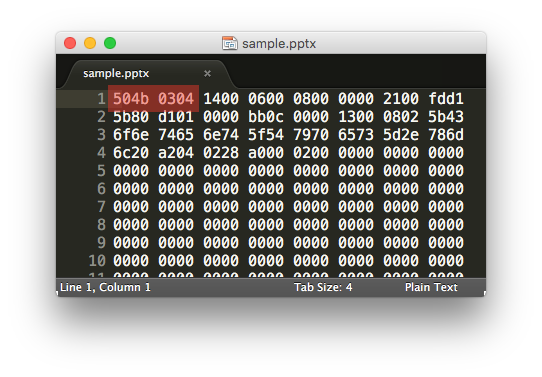Click hex value 1300 on line 2

(x=356, y=117)
